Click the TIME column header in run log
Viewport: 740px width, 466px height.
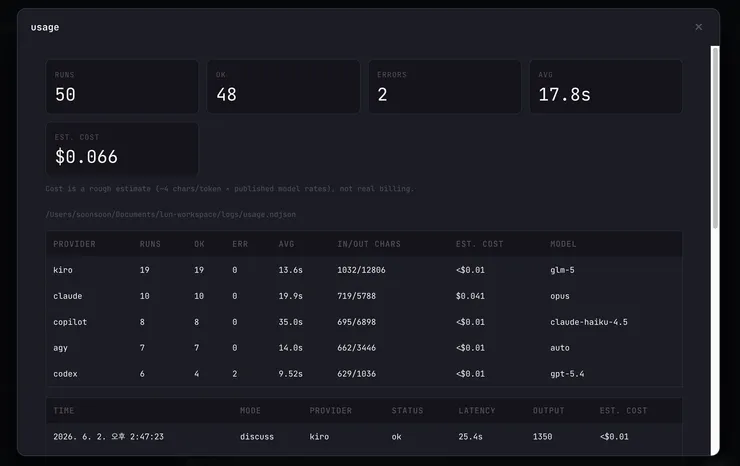coord(64,411)
